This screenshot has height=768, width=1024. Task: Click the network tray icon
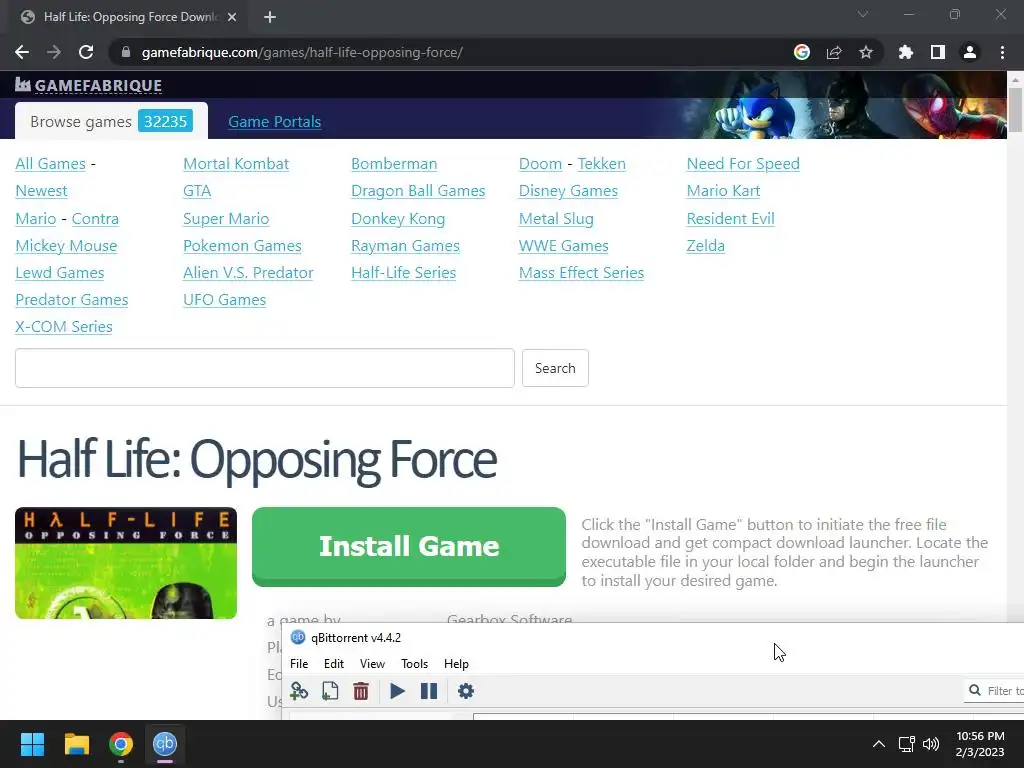(906, 744)
